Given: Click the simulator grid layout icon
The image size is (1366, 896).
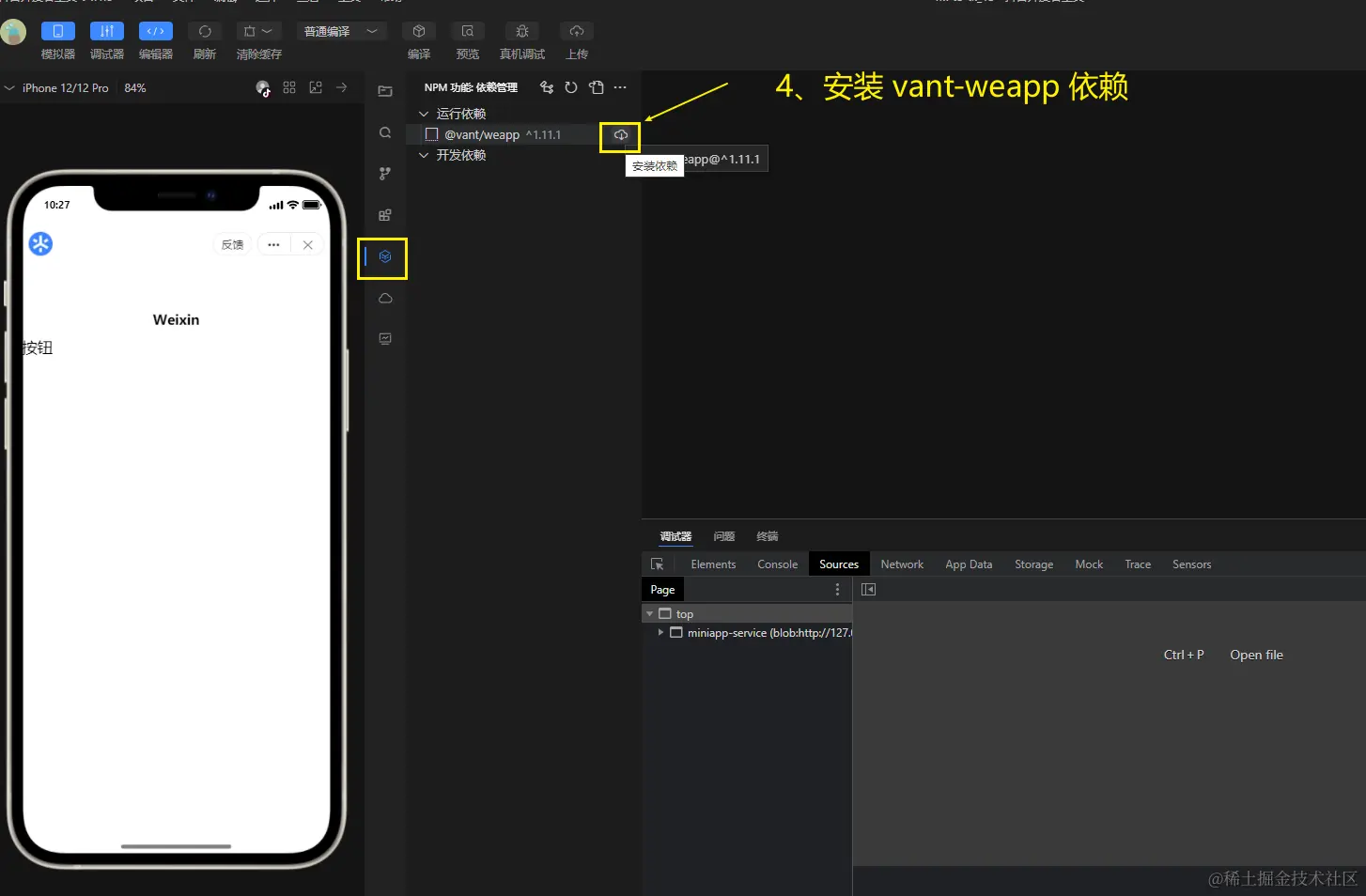Looking at the screenshot, I should 289,87.
